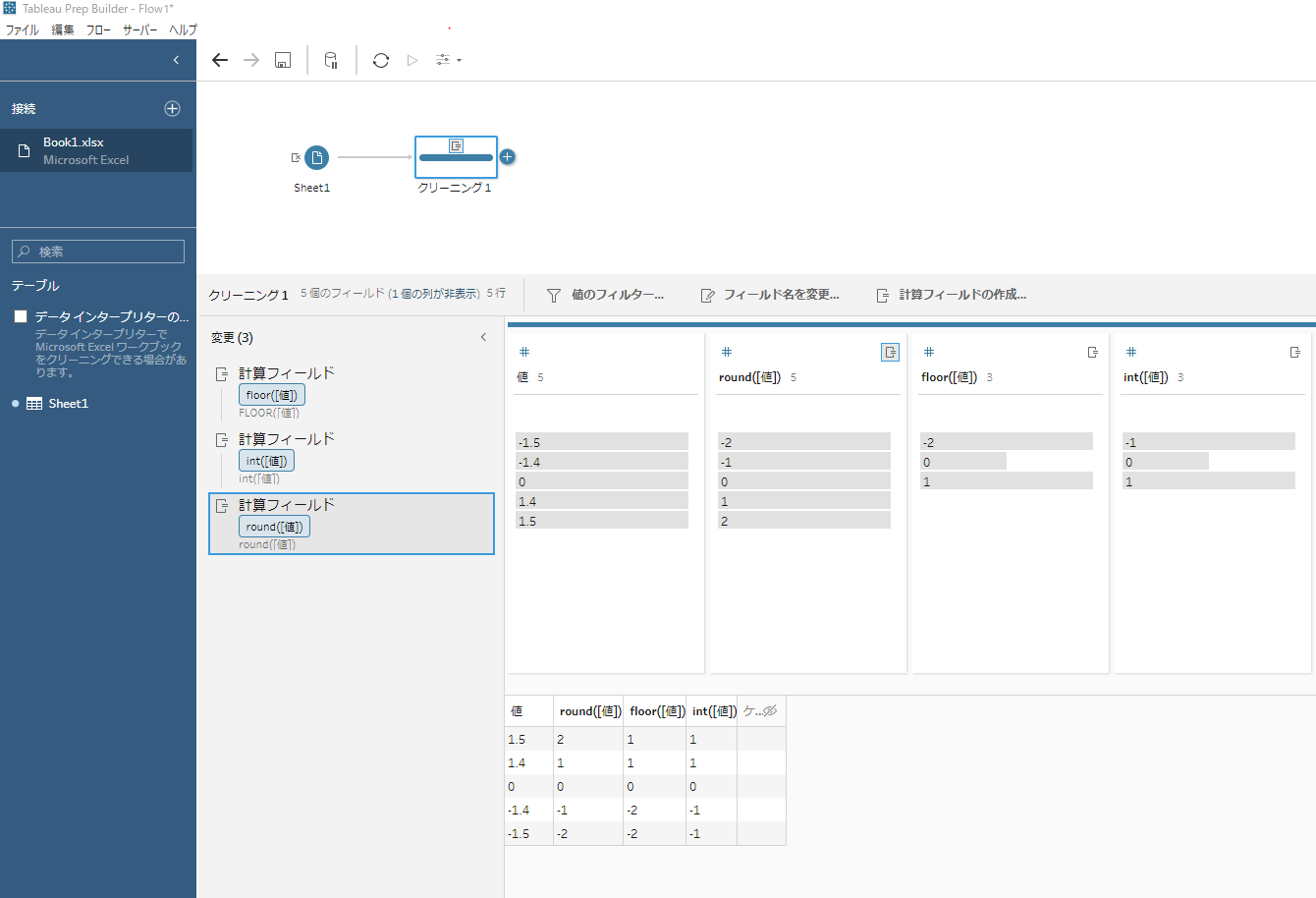
Task: Add step after クリーニング 1 plus
Action: 507,157
